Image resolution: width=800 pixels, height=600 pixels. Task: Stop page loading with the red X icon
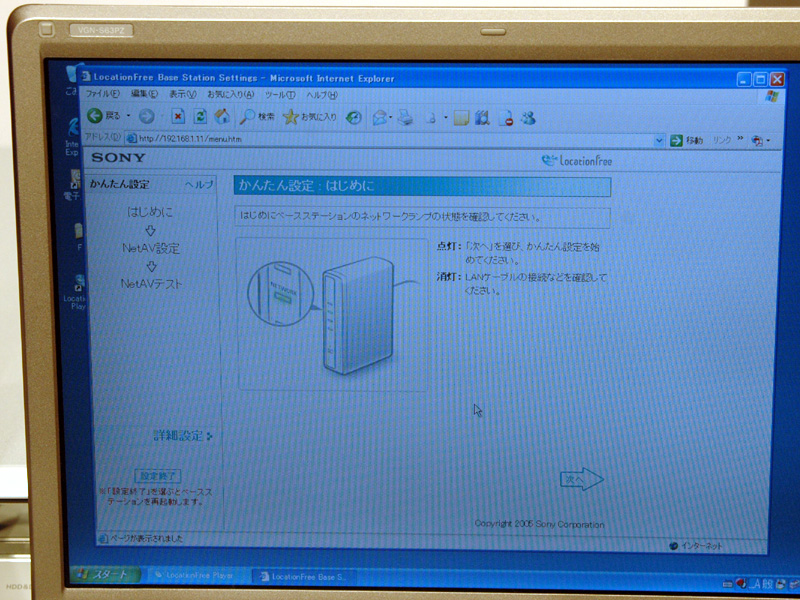(x=178, y=117)
